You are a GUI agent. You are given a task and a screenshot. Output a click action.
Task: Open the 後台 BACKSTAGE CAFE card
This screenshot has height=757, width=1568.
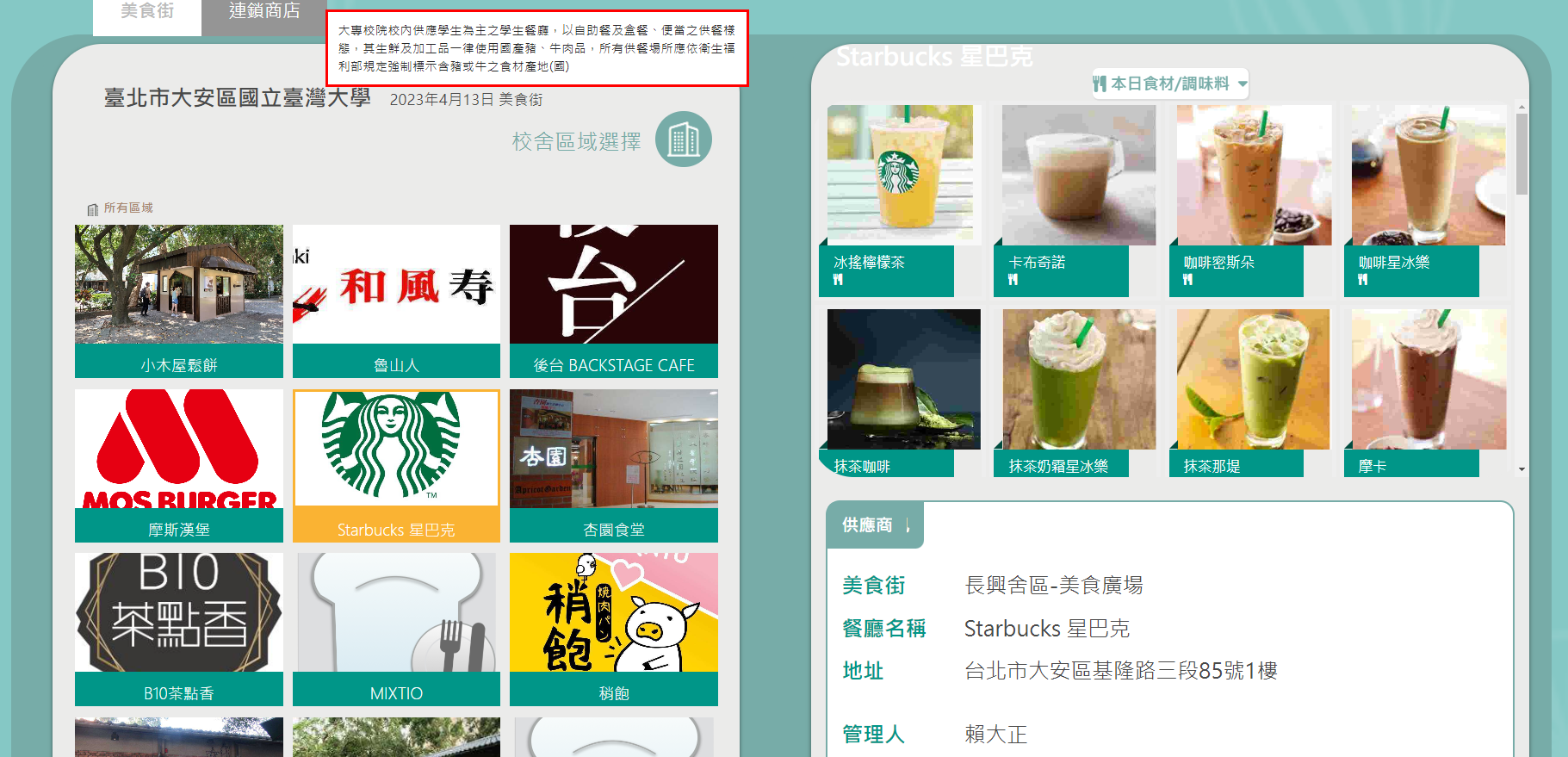(614, 301)
